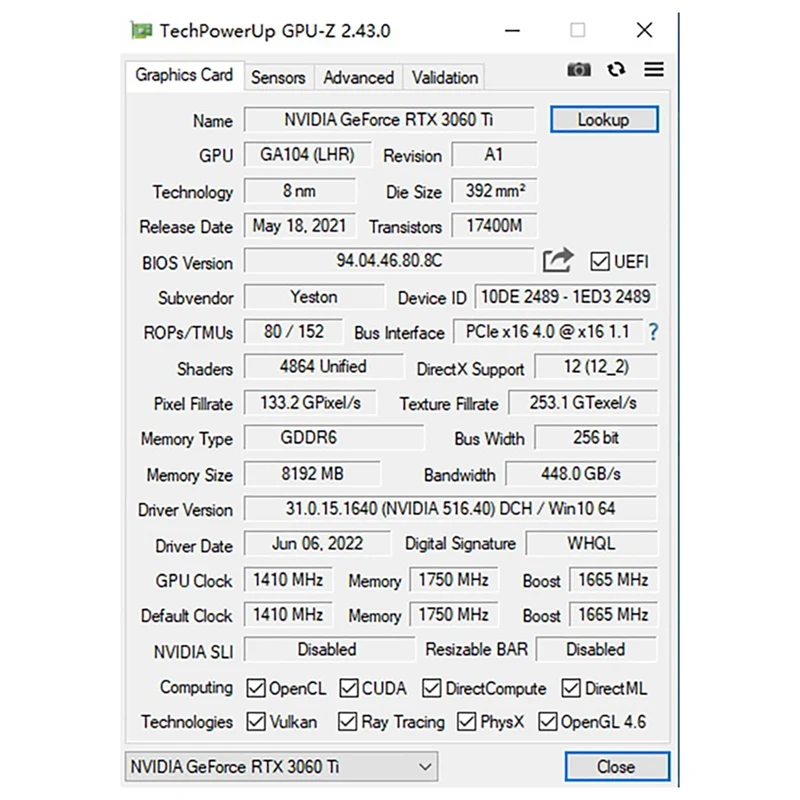Click the Memory Size value 8192 MB
Image resolution: width=800 pixels, height=800 pixels.
312,473
